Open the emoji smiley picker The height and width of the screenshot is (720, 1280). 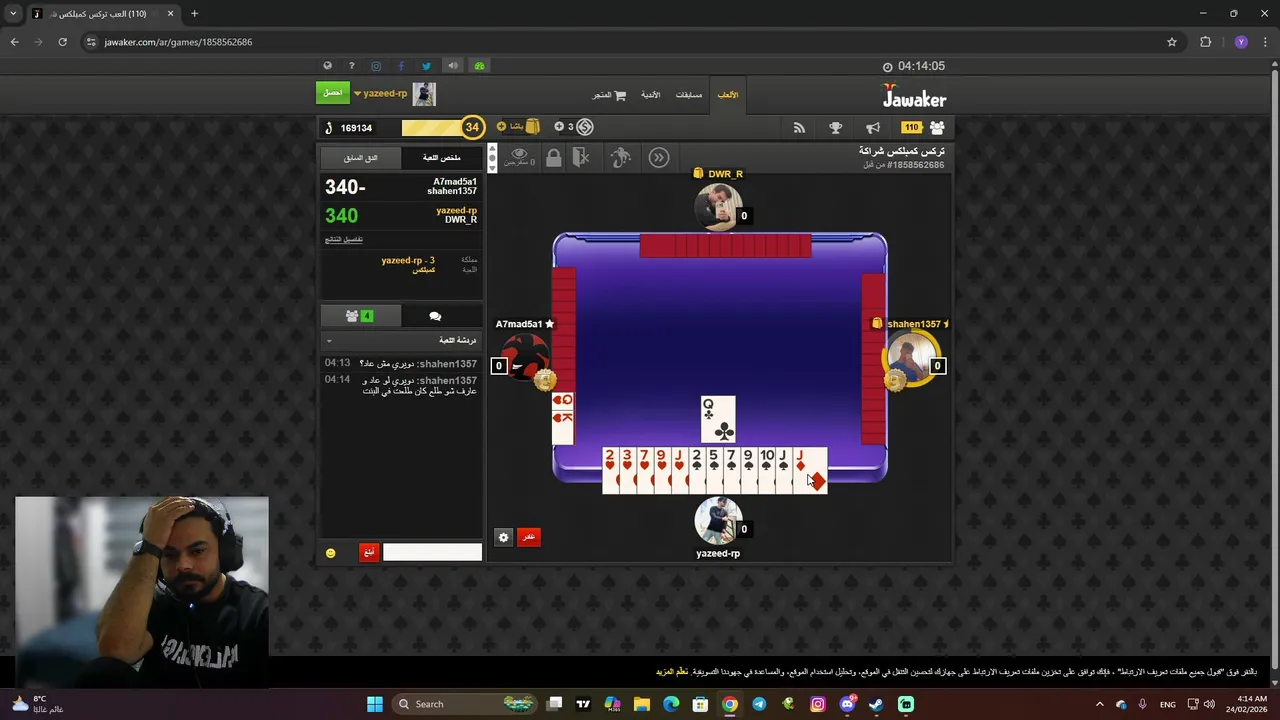point(331,553)
